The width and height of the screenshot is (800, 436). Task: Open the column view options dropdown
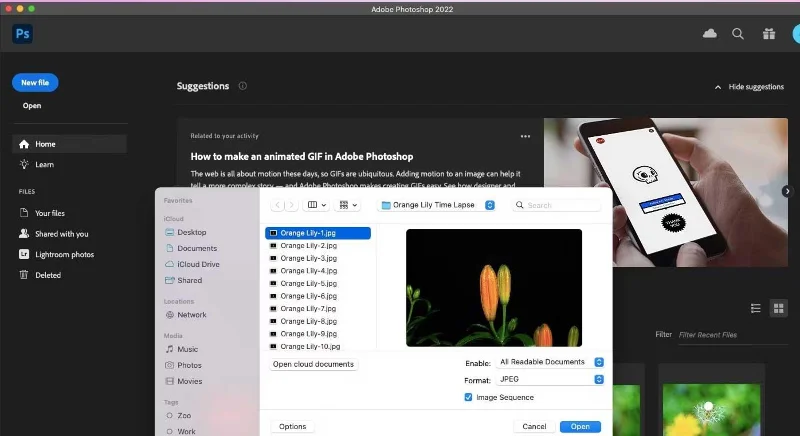point(317,205)
